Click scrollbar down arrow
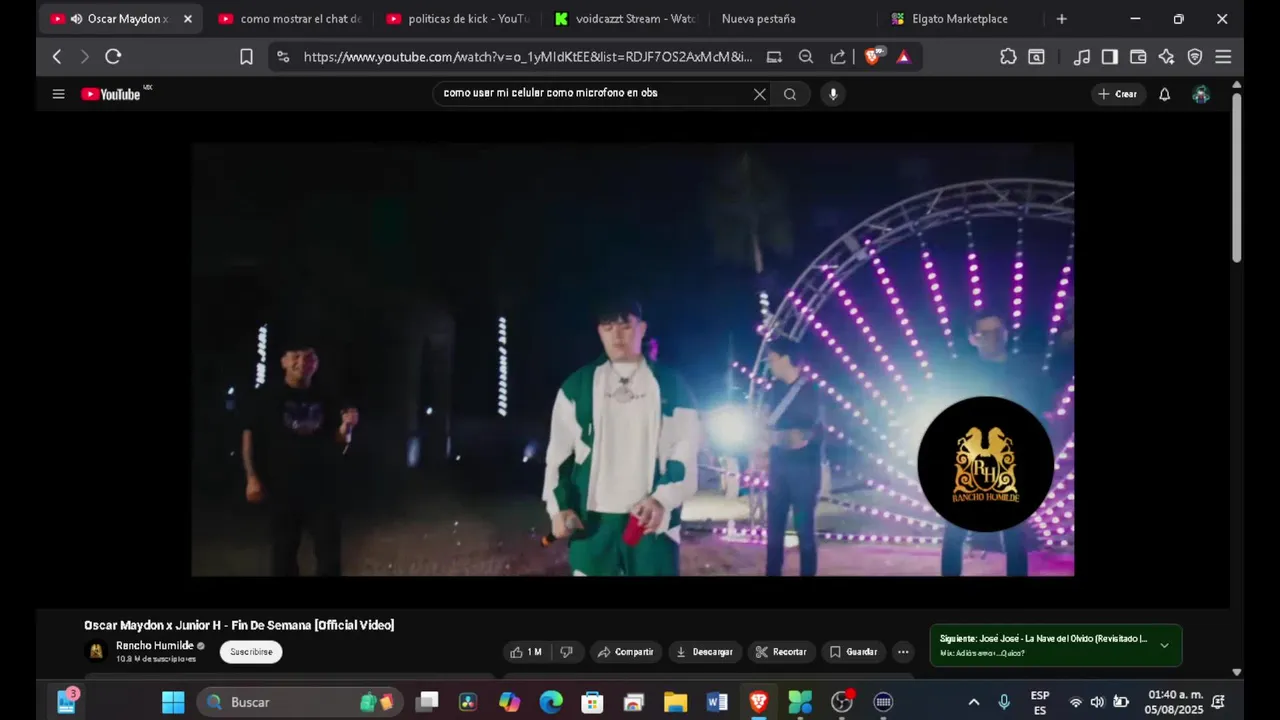 tap(1236, 672)
